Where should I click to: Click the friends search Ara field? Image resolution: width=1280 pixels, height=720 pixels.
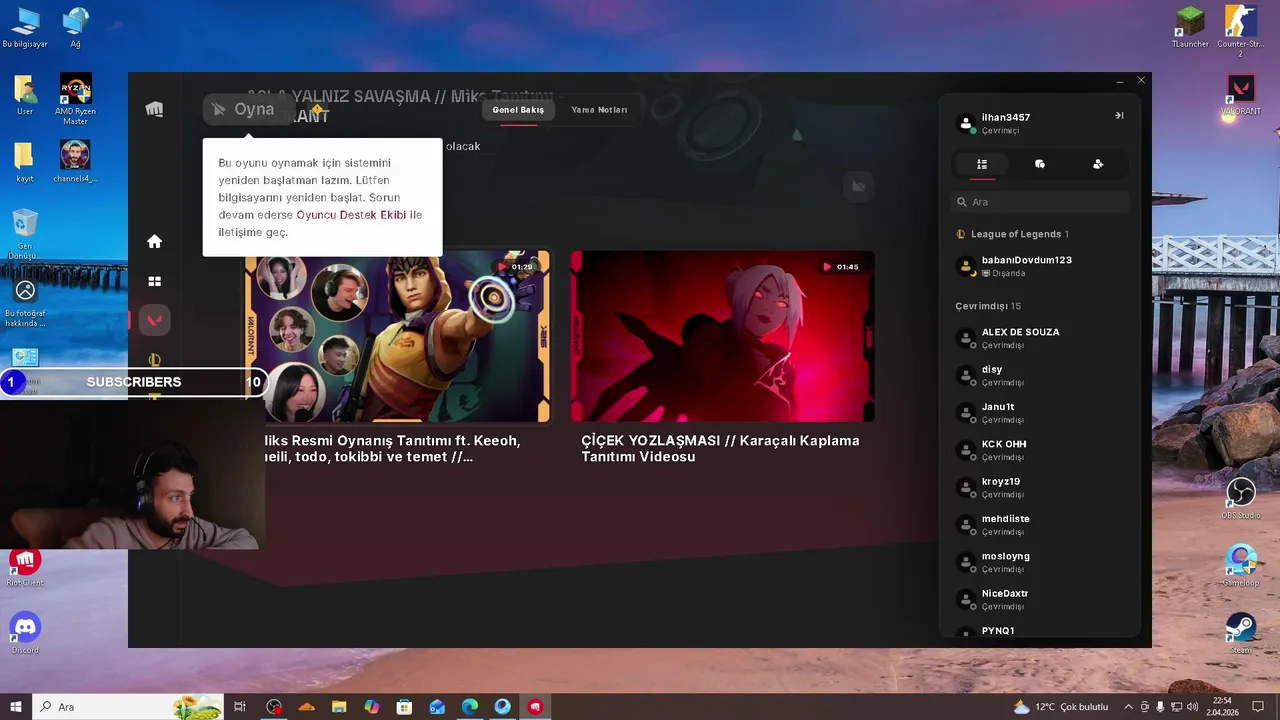point(1040,202)
